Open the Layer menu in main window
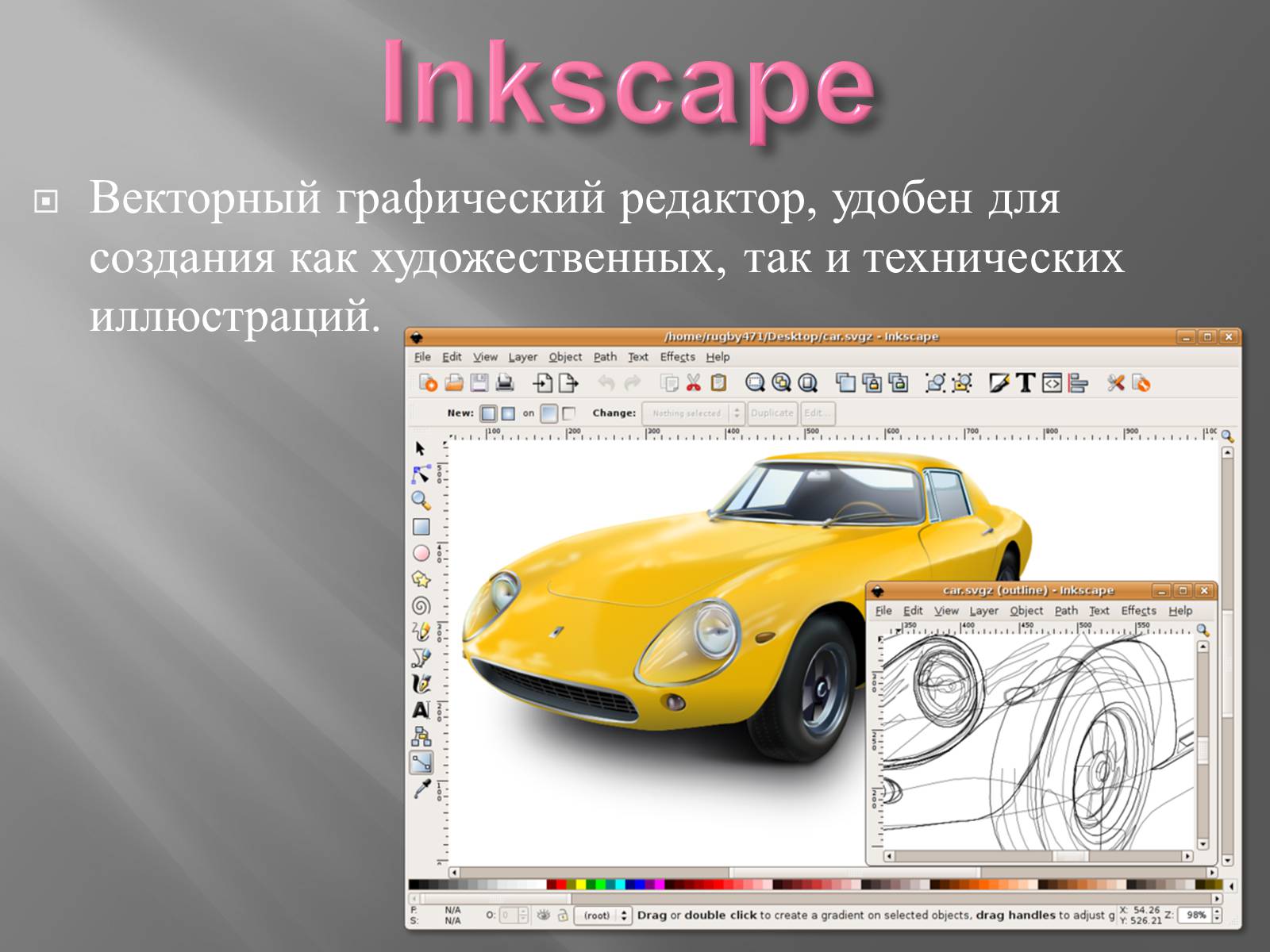The height and width of the screenshot is (952, 1270). point(522,357)
